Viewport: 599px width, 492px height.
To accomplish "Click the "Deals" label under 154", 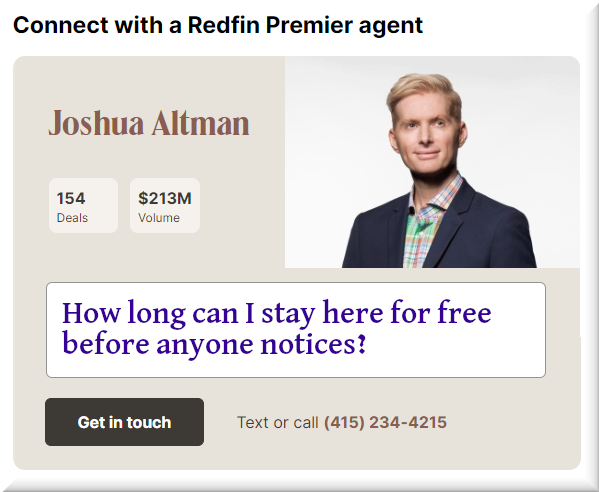I will 72,218.
